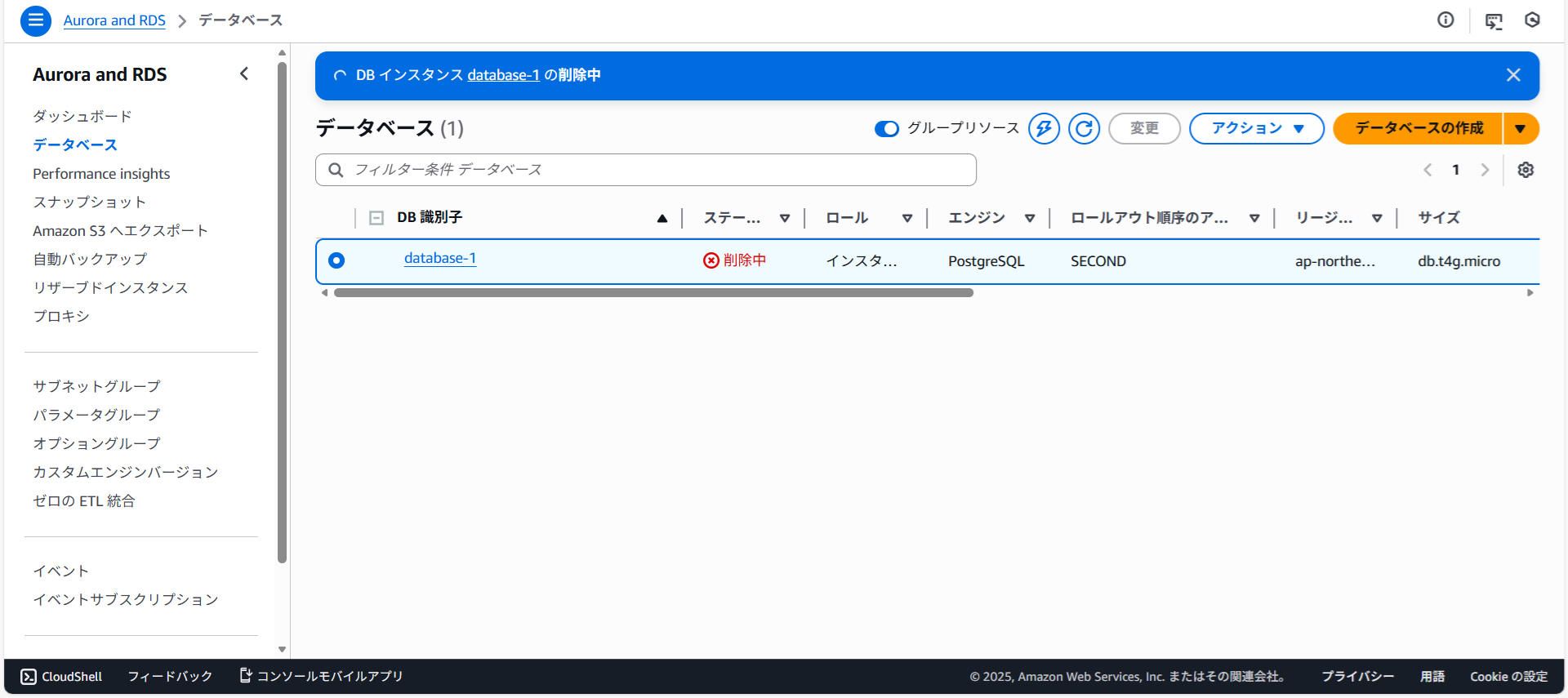Open the hamburger navigation menu

[35, 20]
